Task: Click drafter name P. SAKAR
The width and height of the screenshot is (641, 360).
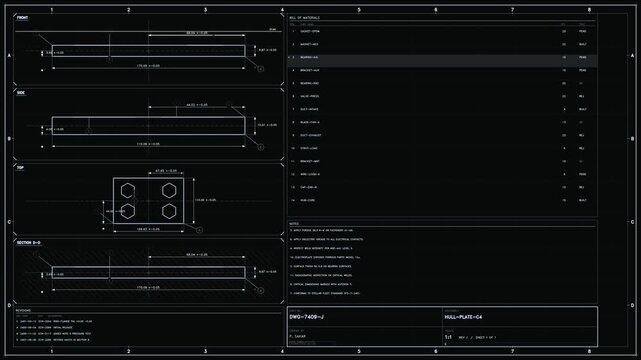Action: [x=297, y=336]
